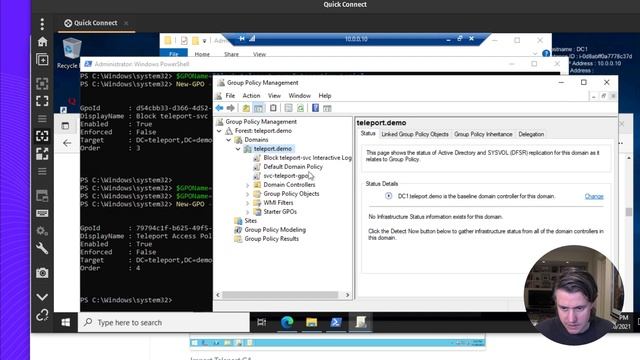
Task: Toggle fullscreen mode icon in sidebar
Action: pyautogui.click(x=42, y=101)
